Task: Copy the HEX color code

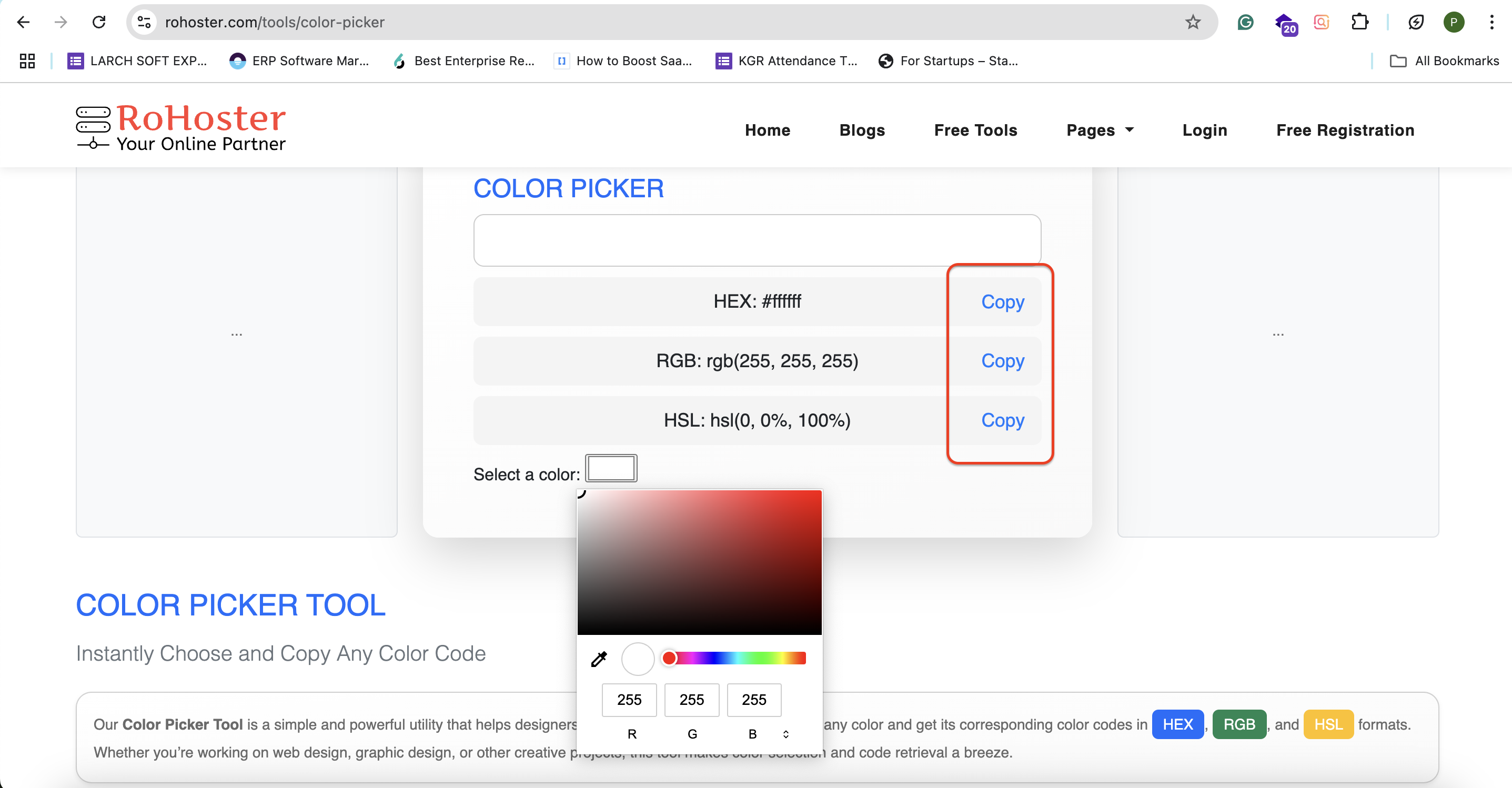Action: (x=1003, y=301)
